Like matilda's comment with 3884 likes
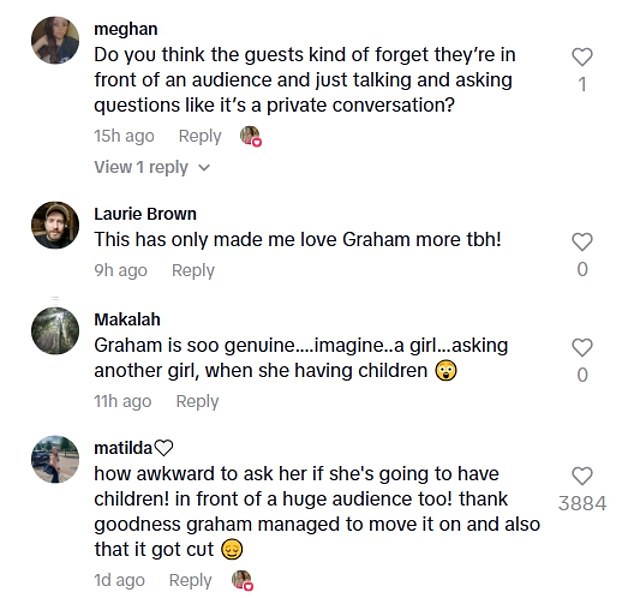Viewport: 634px width, 598px height. (x=582, y=476)
